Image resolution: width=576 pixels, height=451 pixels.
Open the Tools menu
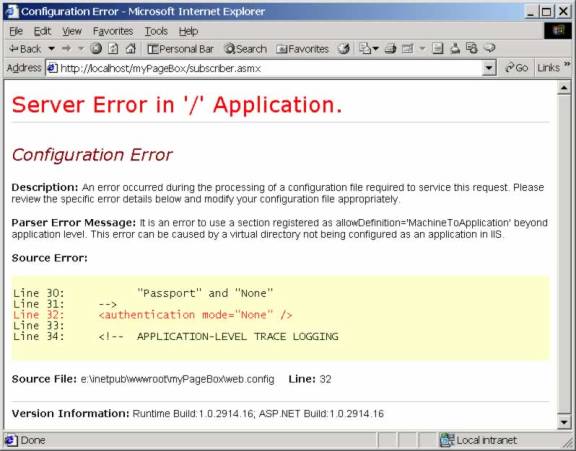tap(156, 31)
